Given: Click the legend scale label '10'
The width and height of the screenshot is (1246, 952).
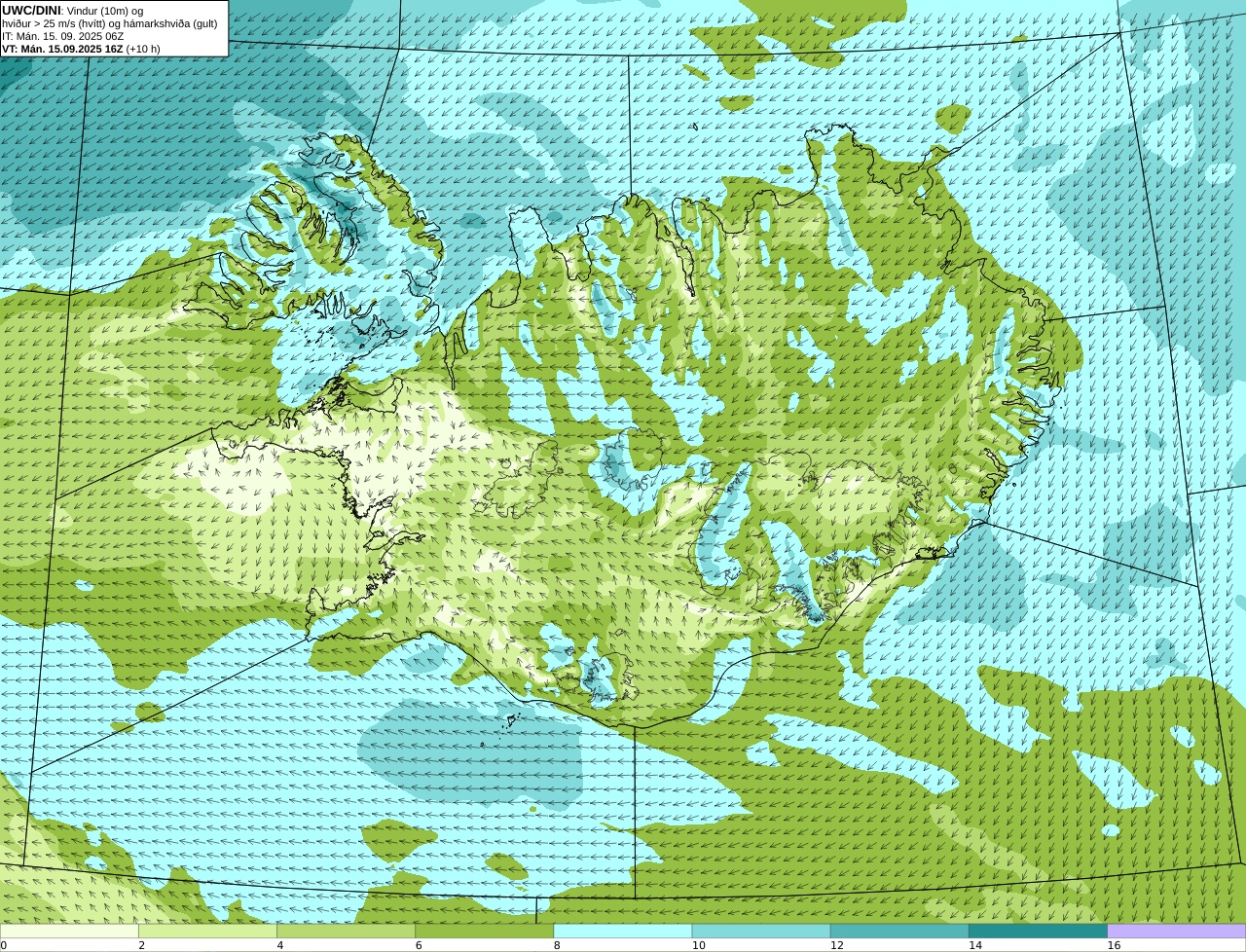Looking at the screenshot, I should 699,945.
